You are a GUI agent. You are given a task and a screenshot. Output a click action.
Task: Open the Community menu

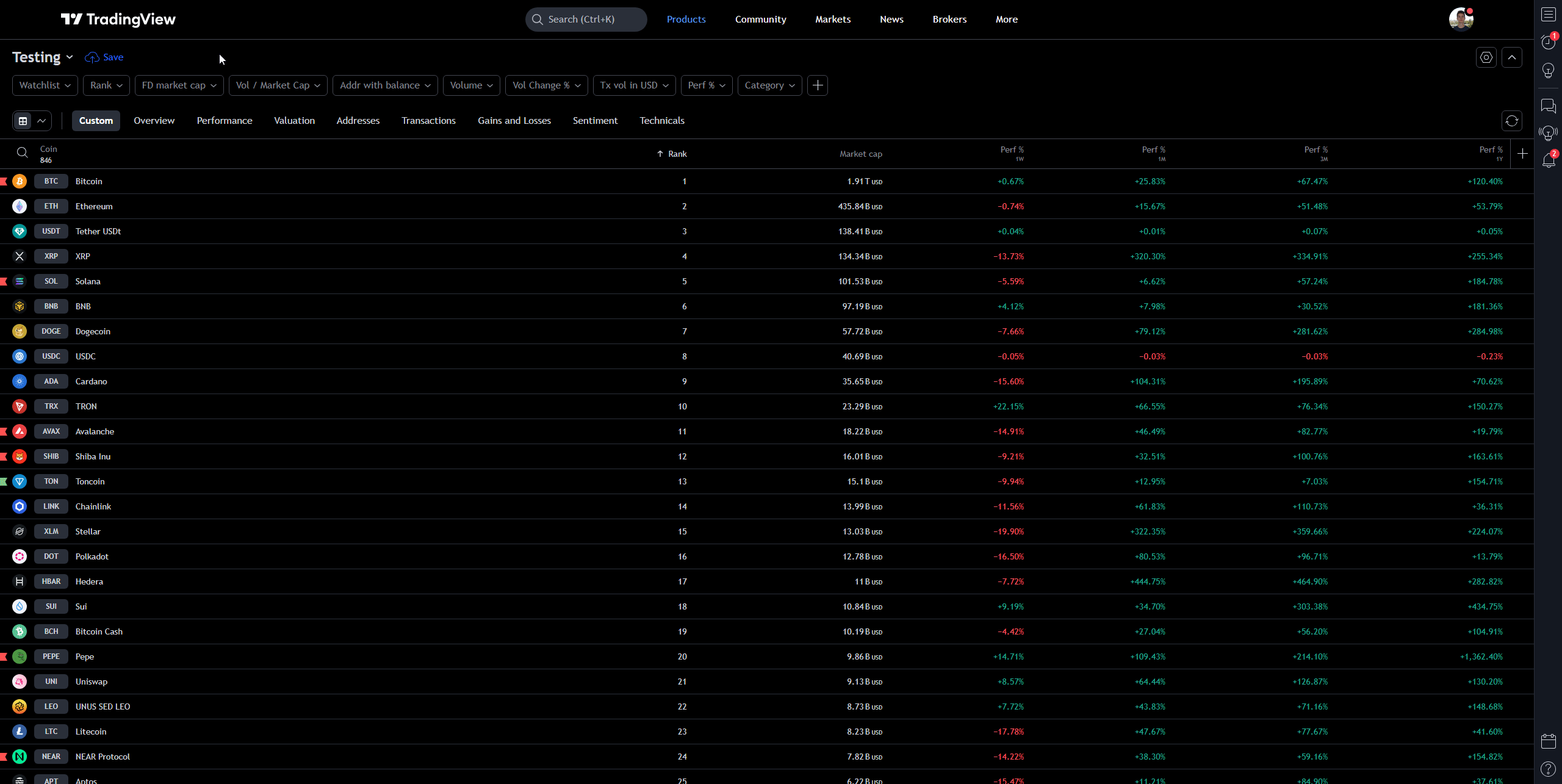(x=761, y=20)
